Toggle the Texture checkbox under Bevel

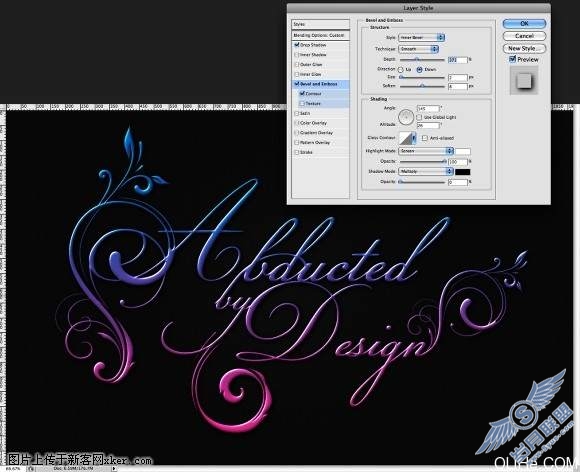click(x=302, y=104)
